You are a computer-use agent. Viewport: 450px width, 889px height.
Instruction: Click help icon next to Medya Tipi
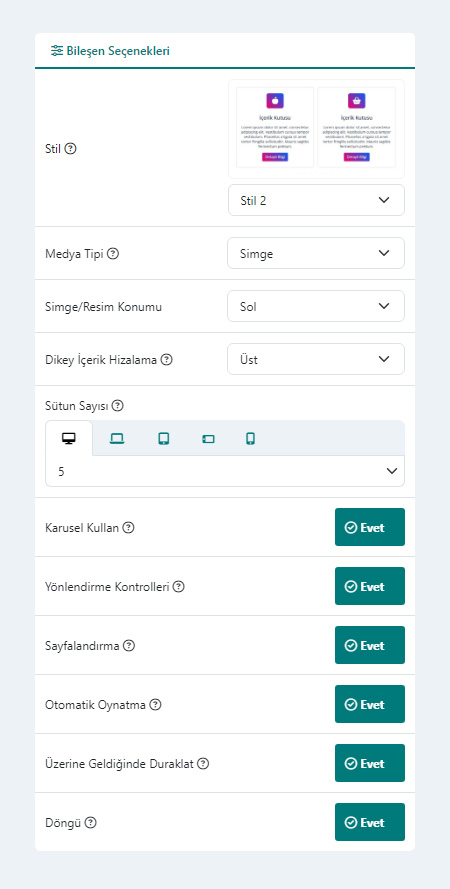(113, 253)
